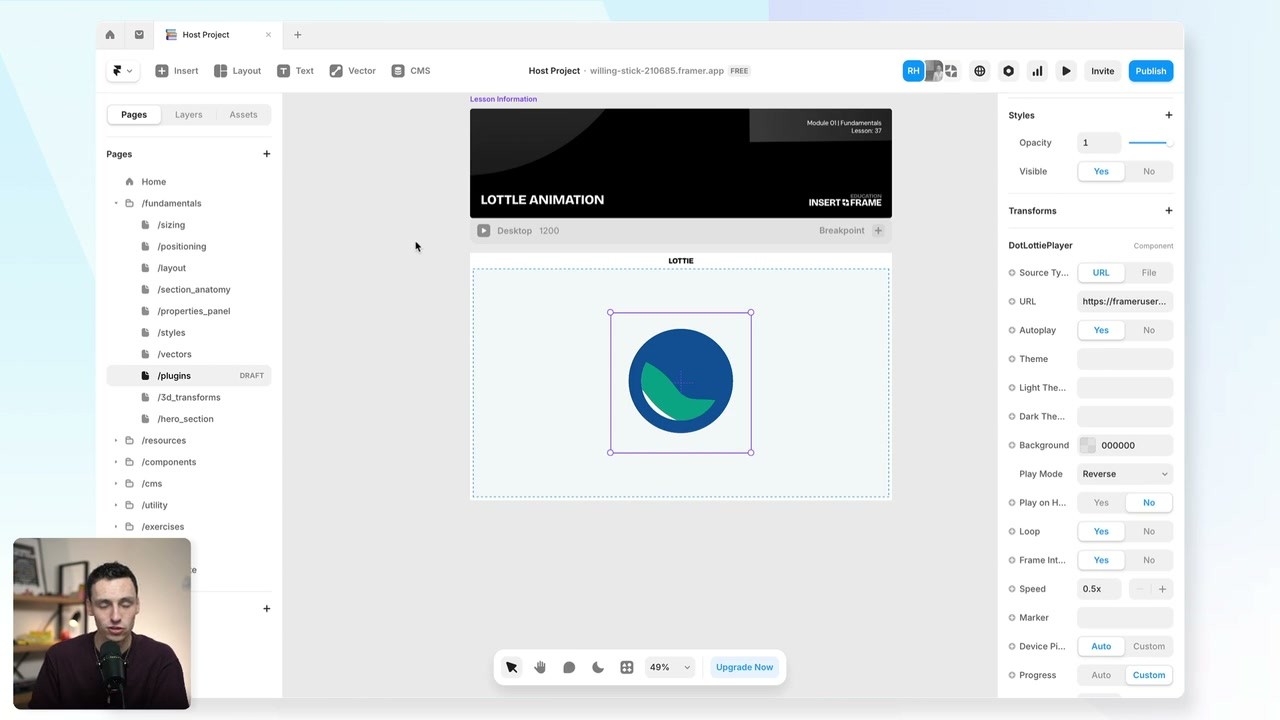Switch to the Layers tab
1280x720 pixels.
click(x=189, y=115)
